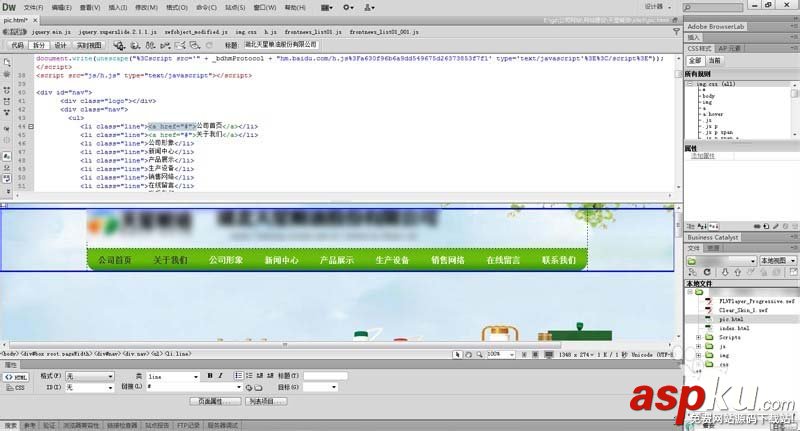Select body rule in CSS rules list
The height and width of the screenshot is (431, 800).
click(x=709, y=96)
